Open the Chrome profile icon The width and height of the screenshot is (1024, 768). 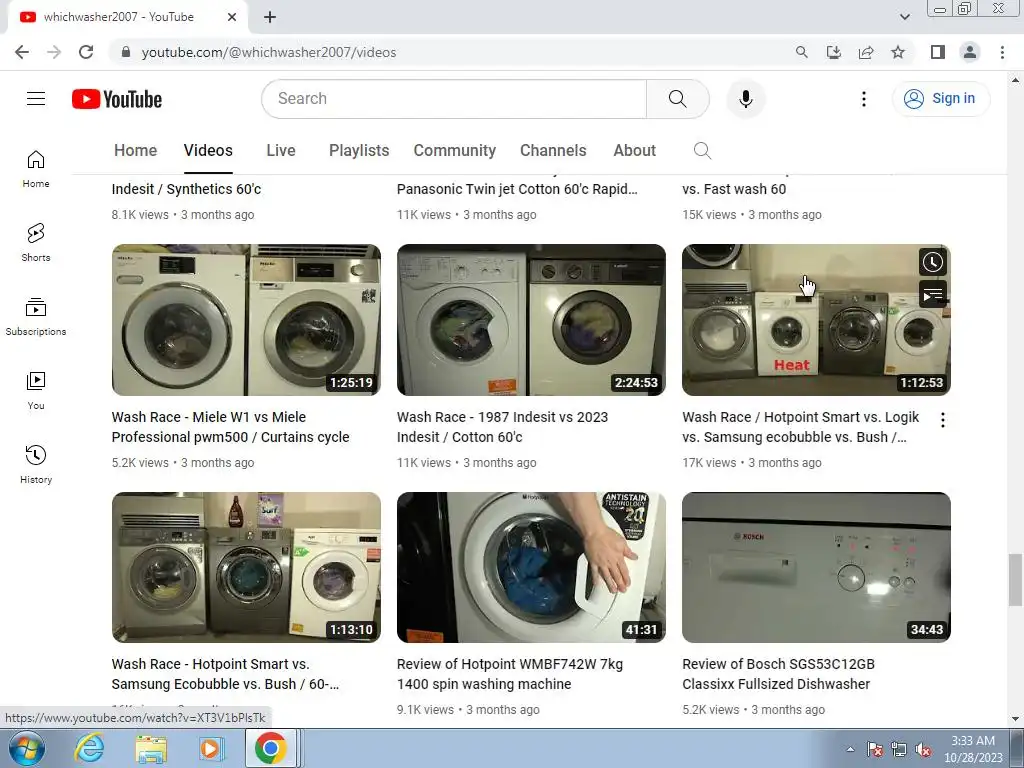(970, 52)
